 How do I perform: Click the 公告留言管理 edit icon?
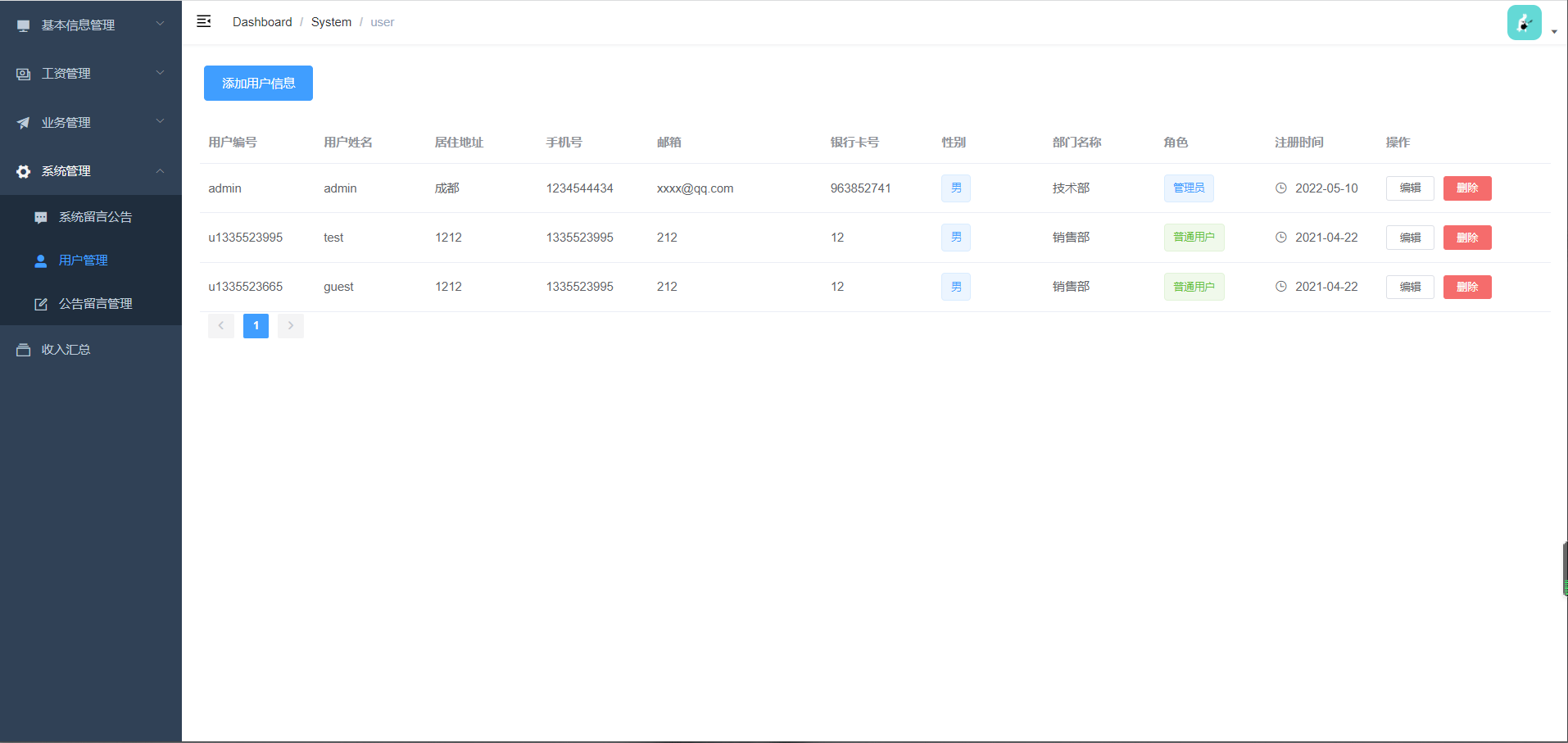point(41,304)
